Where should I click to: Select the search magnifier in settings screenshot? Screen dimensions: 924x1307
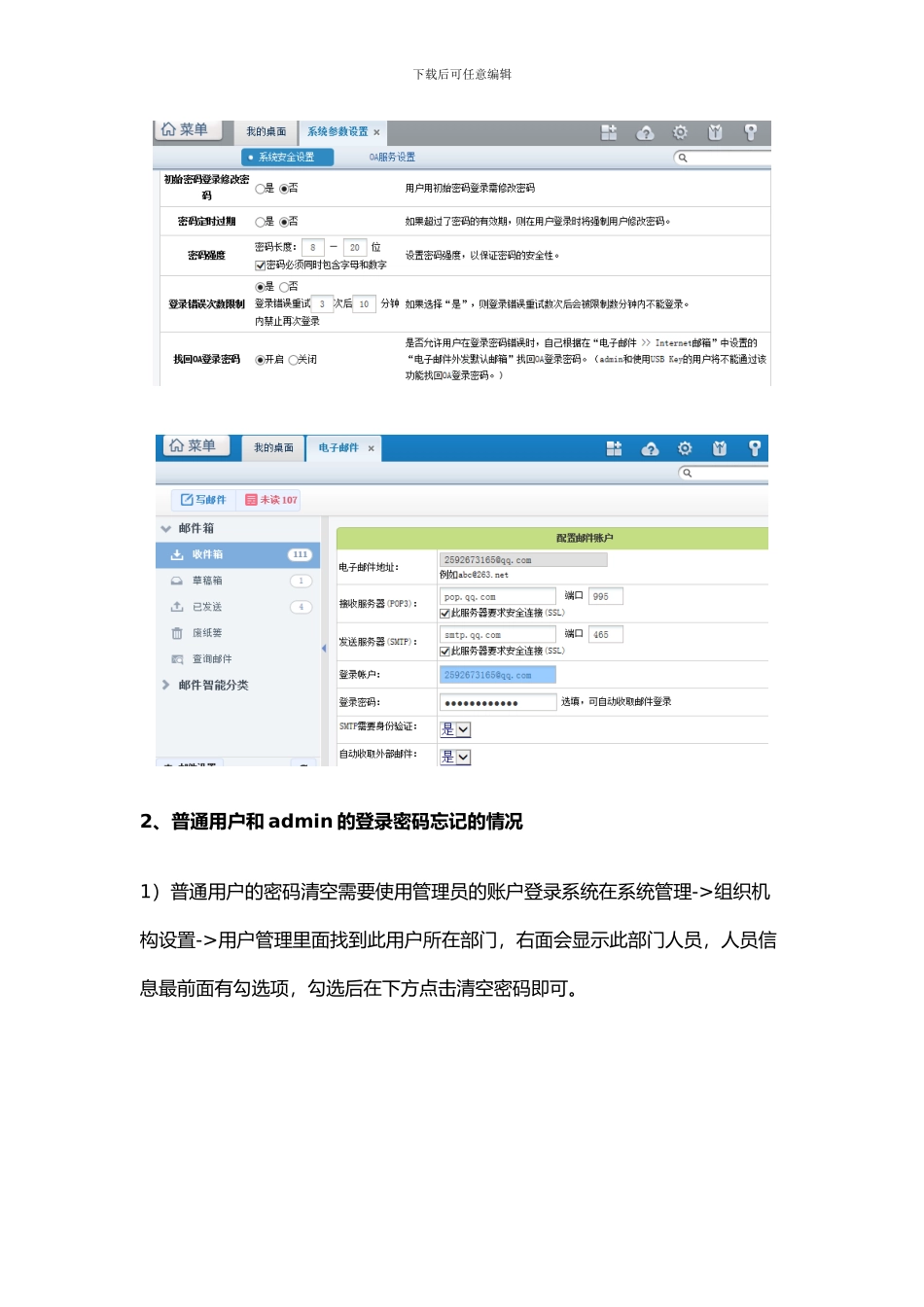683,158
